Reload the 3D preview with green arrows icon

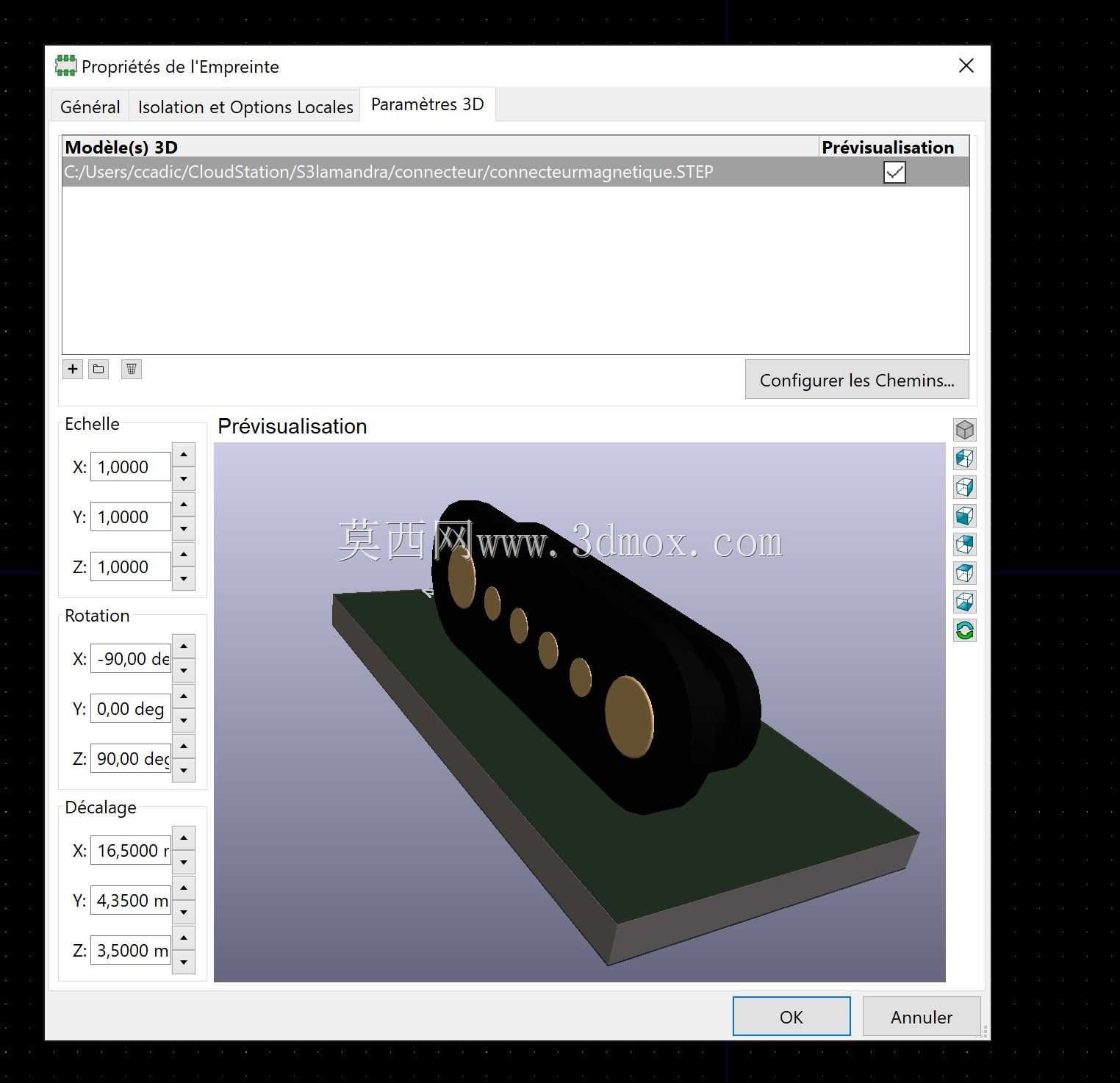pos(965,630)
